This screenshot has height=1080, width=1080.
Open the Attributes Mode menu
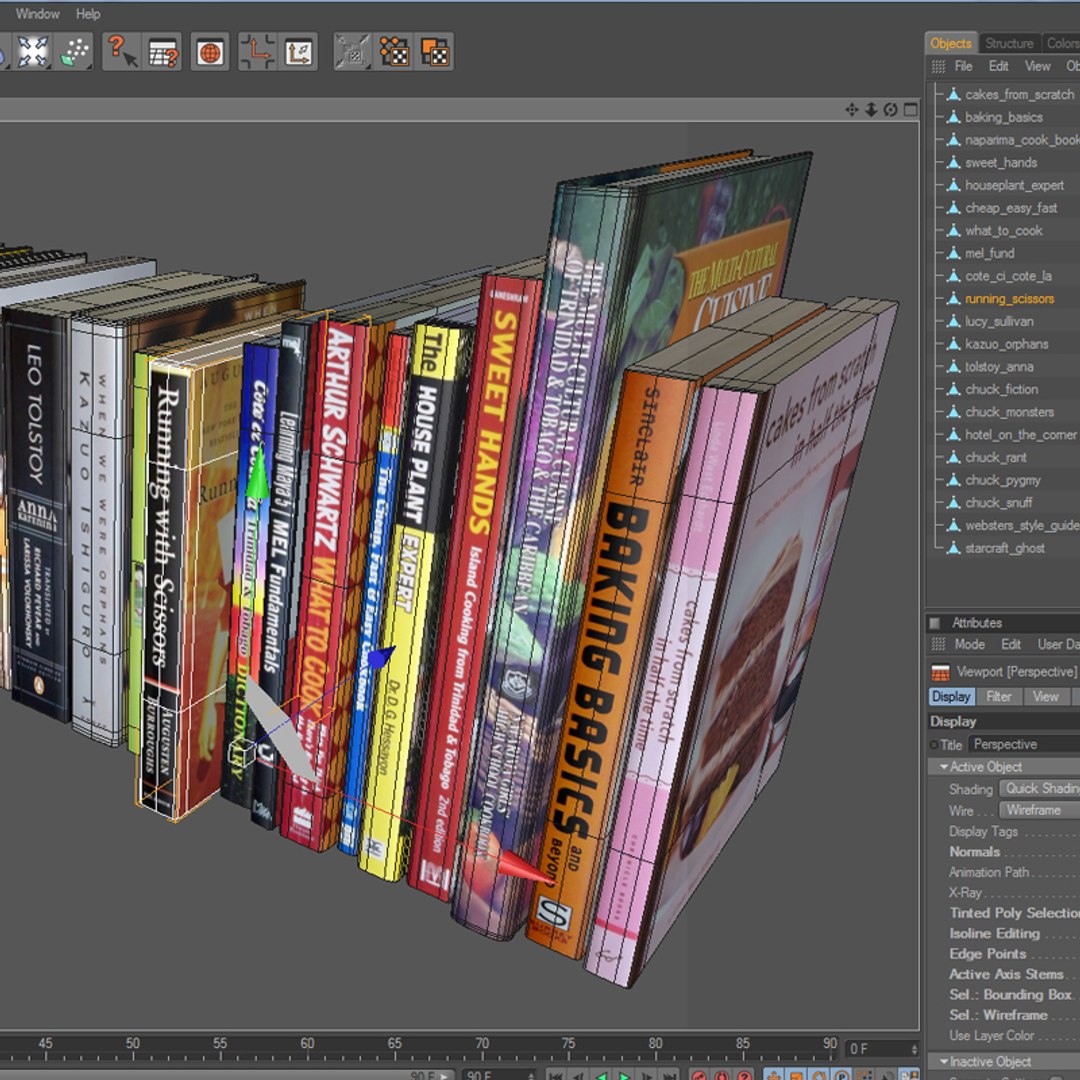969,644
